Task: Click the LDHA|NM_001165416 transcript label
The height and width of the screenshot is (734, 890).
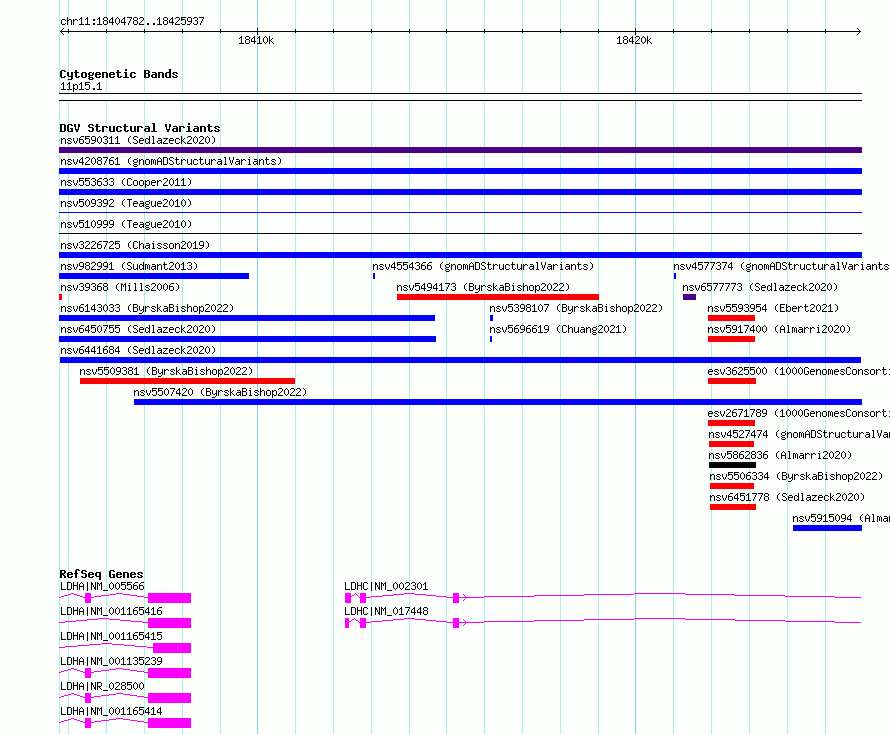Action: coord(111,611)
